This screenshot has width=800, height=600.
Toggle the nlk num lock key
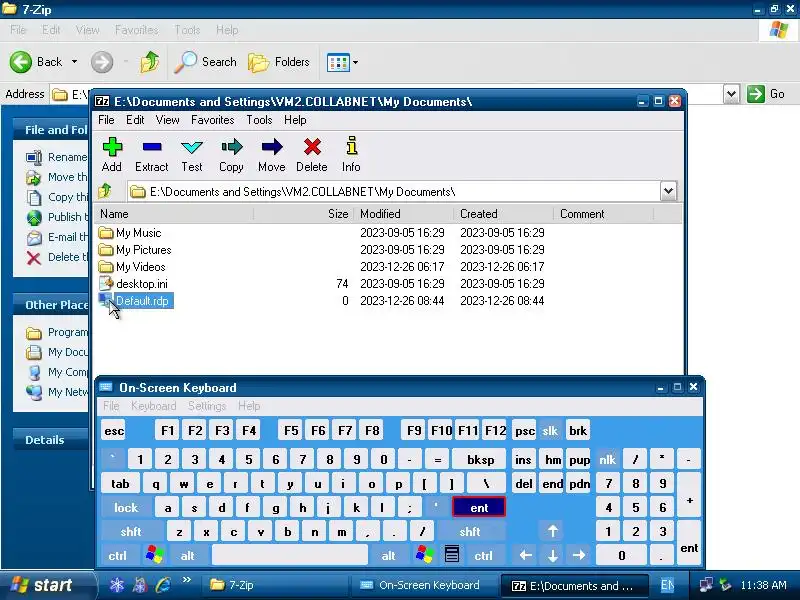[607, 460]
